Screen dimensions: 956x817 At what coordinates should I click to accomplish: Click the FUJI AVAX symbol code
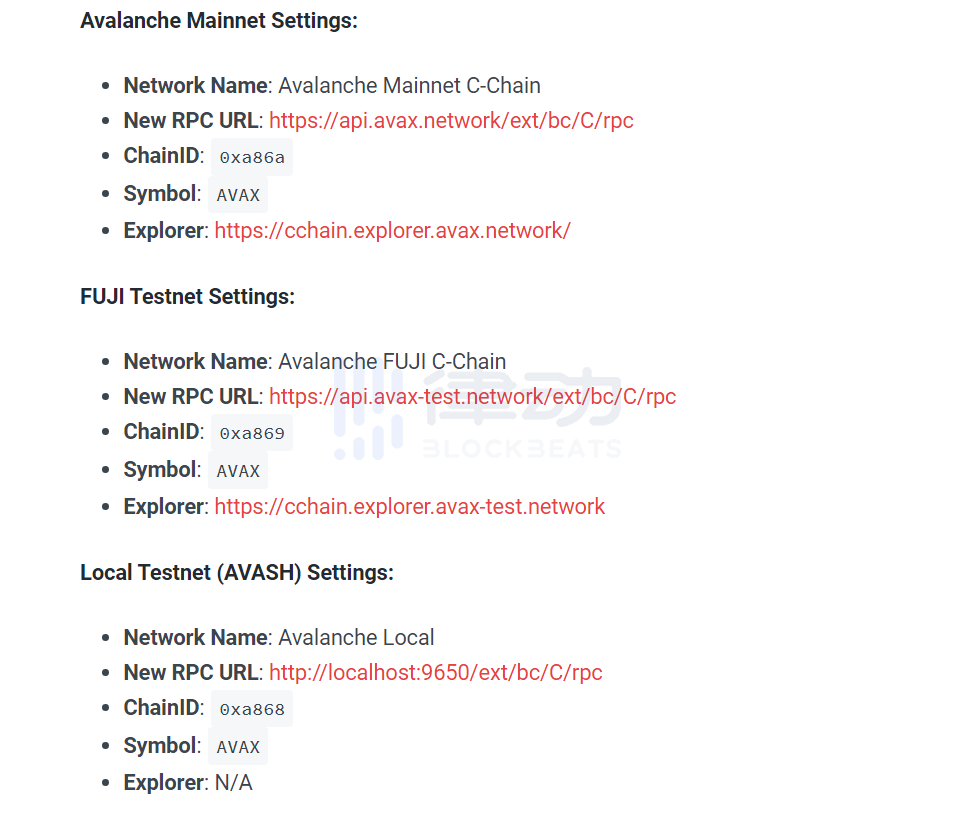[238, 471]
